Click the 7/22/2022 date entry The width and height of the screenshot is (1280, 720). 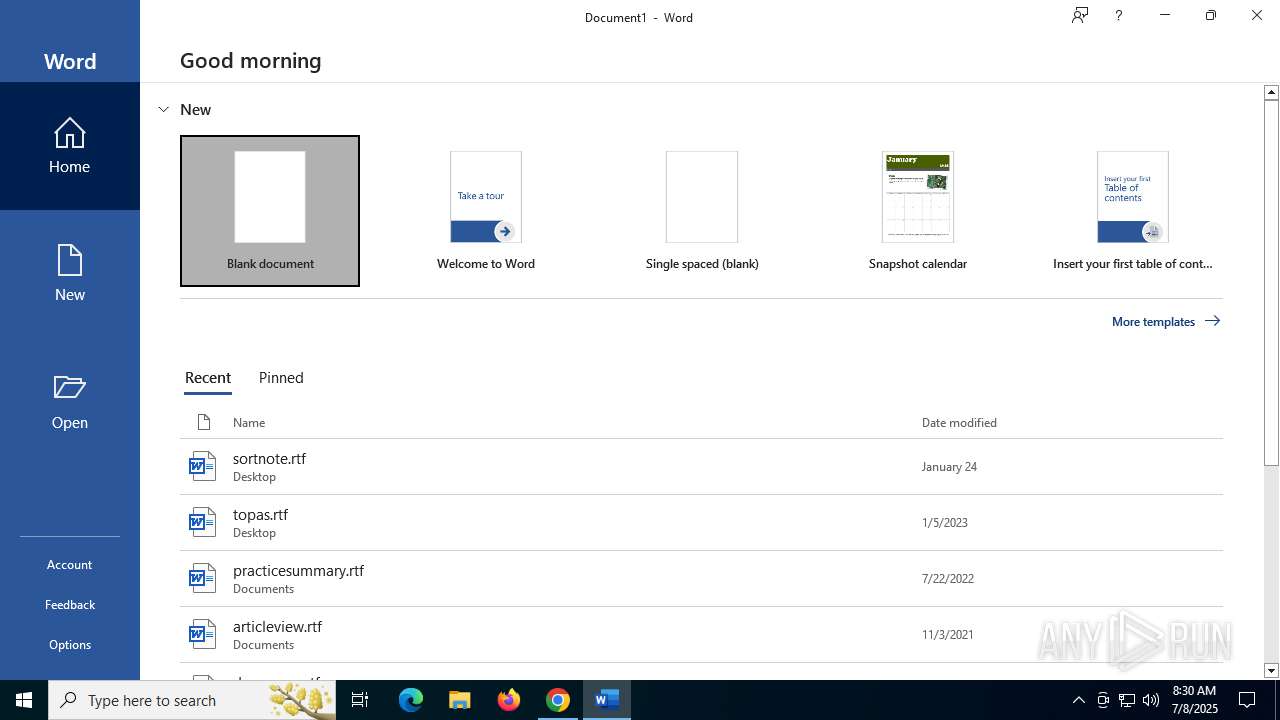[948, 578]
